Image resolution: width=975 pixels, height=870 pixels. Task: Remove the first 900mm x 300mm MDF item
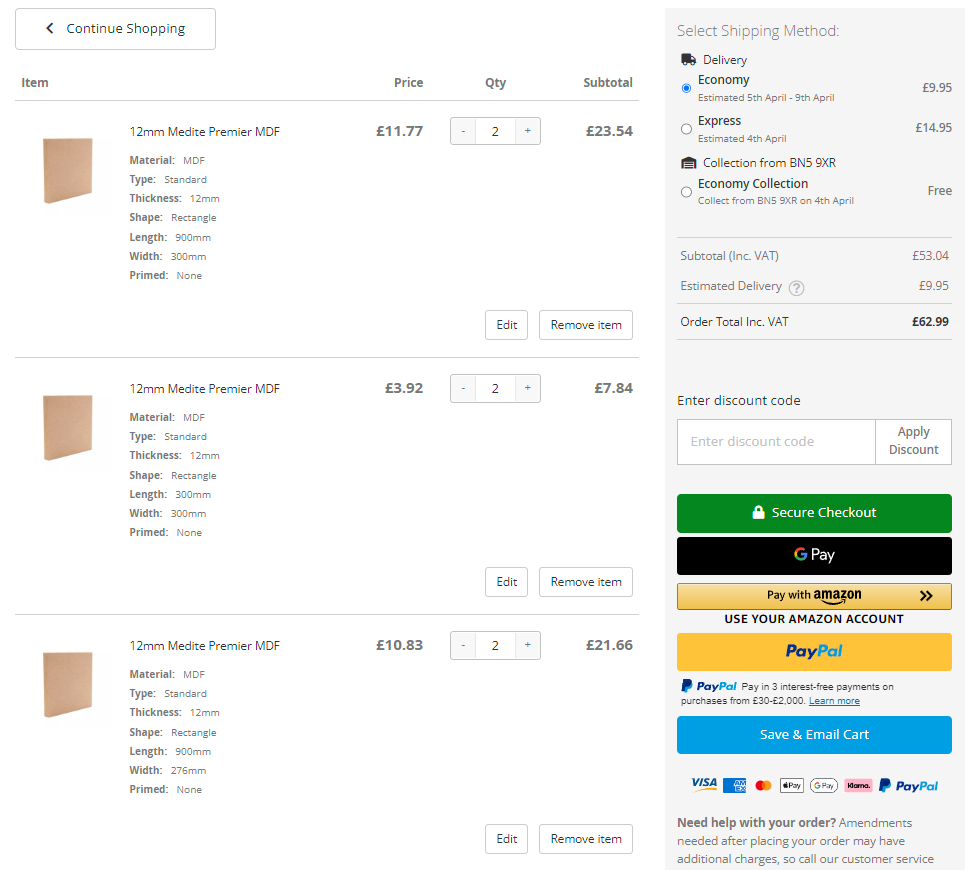(586, 325)
